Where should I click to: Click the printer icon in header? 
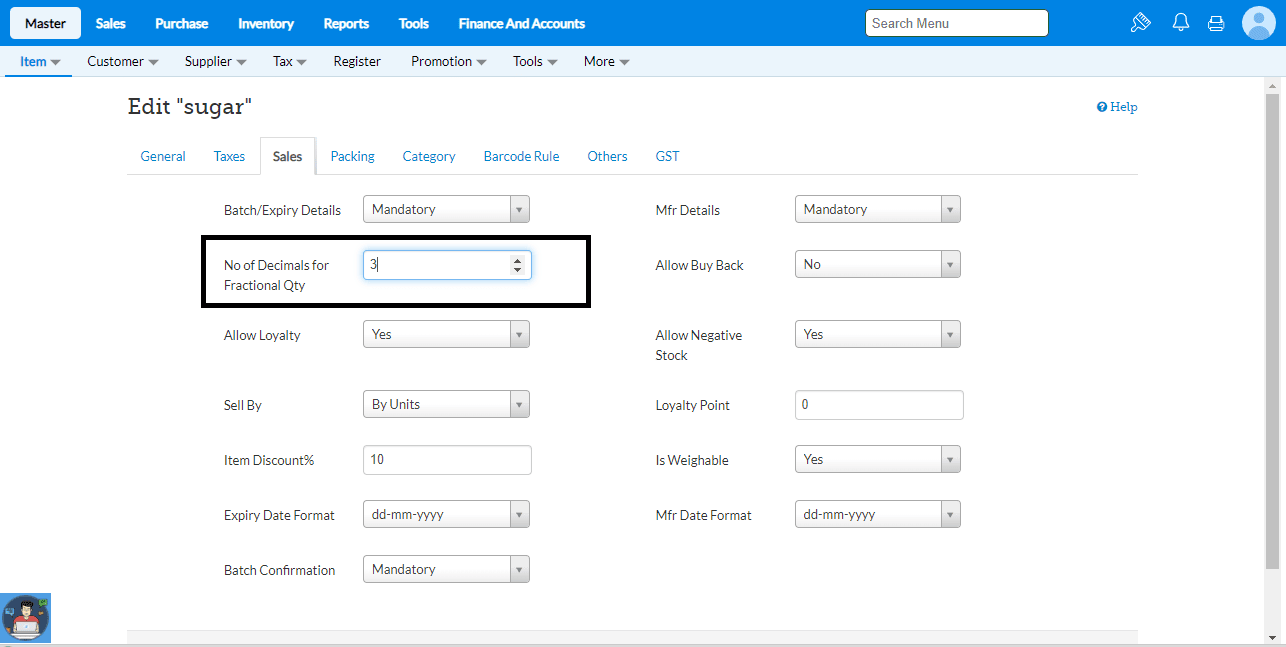click(1216, 23)
